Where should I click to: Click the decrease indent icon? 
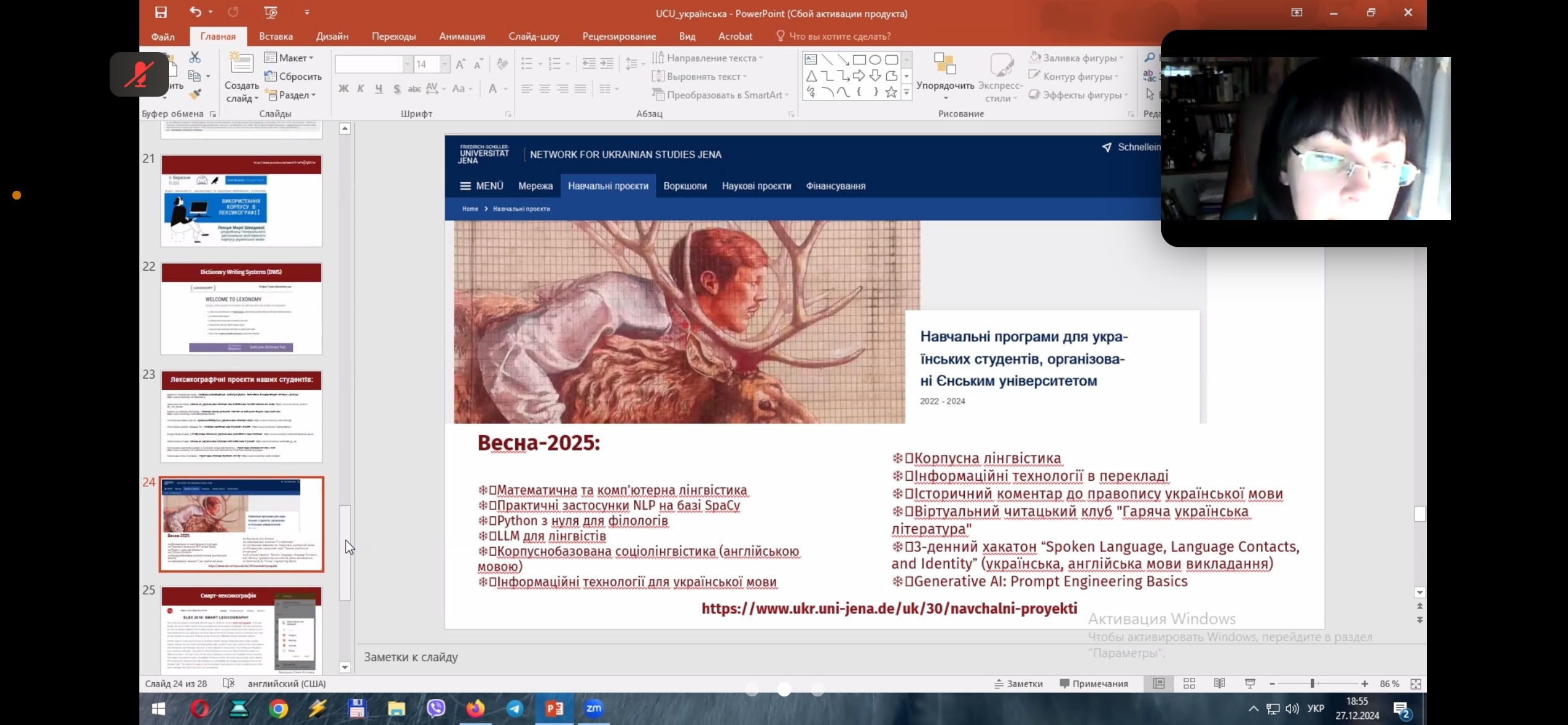click(x=589, y=63)
